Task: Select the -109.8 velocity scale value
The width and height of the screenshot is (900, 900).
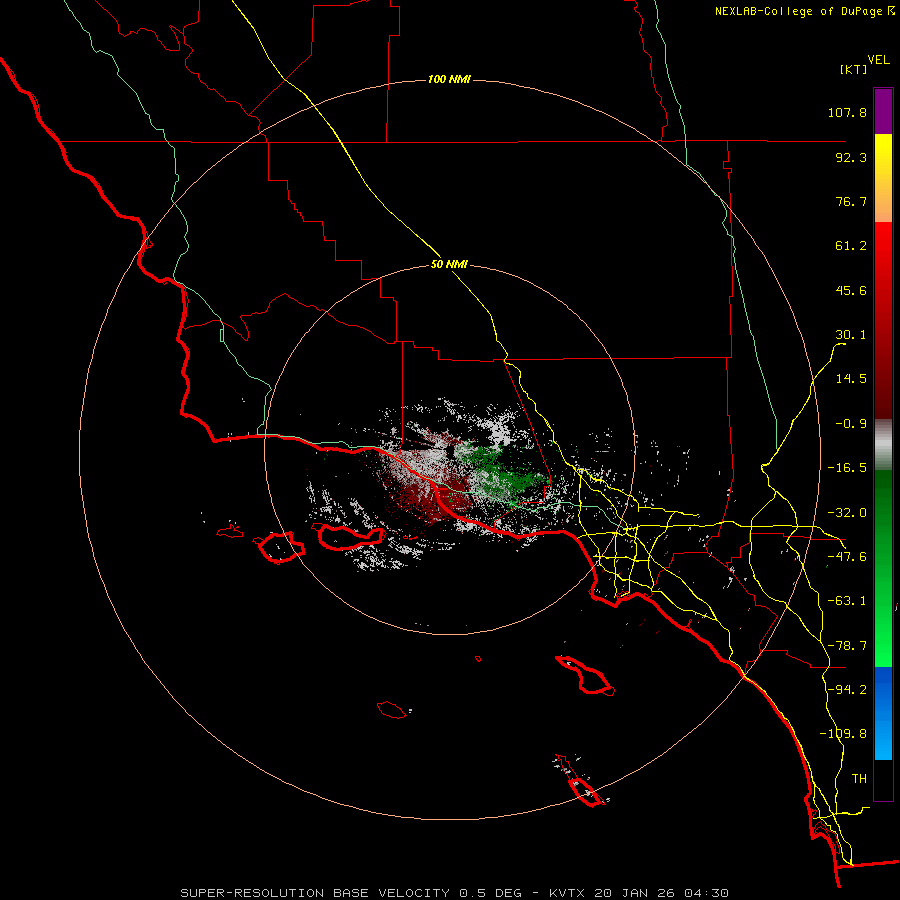Action: click(843, 734)
